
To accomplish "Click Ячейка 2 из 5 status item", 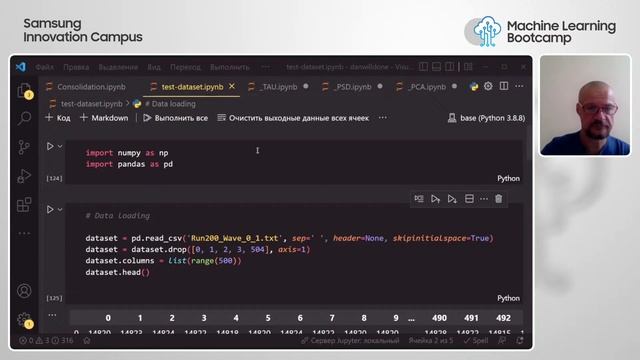I will click(431, 340).
